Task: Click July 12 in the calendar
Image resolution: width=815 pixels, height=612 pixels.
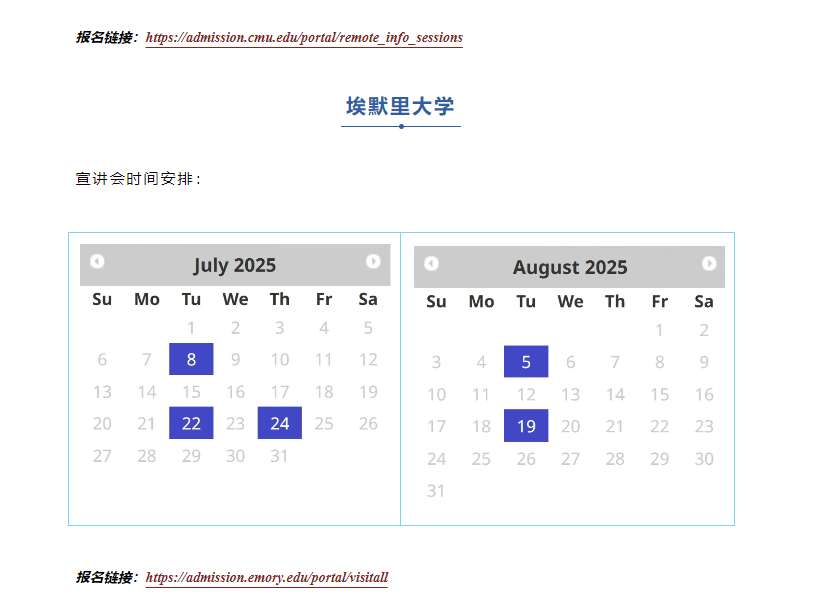Action: point(369,359)
